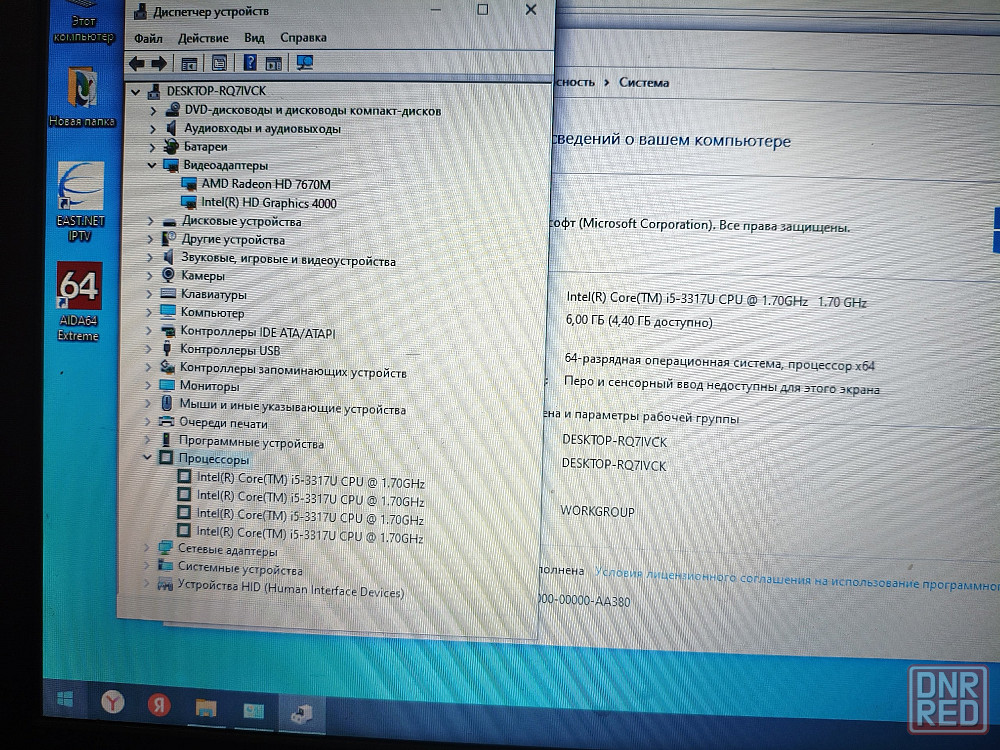Image resolution: width=1000 pixels, height=750 pixels.
Task: Click the Properties toolbar icon
Action: click(220, 63)
